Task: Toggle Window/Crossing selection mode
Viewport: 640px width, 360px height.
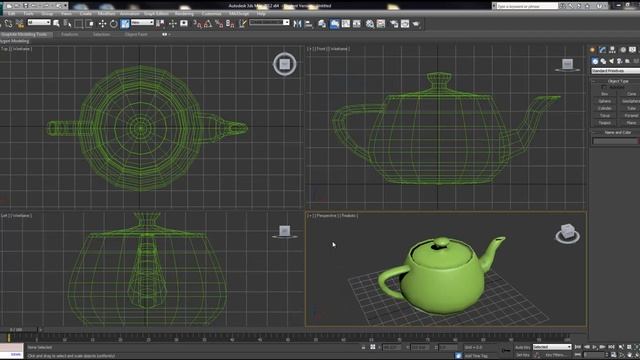Action: (x=90, y=24)
